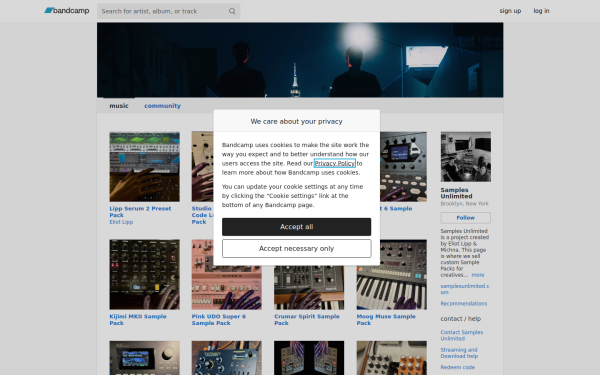Image resolution: width=600 pixels, height=375 pixels.
Task: Follow Samples Unlimited
Action: (466, 218)
